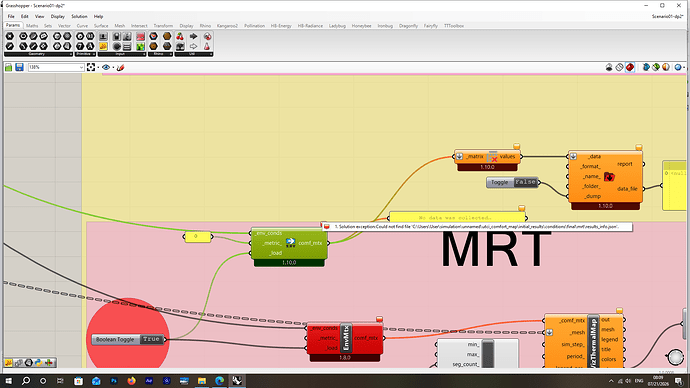The width and height of the screenshot is (690, 388).
Task: Select the white arrow icon in Util group
Action: pyautogui.click(x=194, y=46)
